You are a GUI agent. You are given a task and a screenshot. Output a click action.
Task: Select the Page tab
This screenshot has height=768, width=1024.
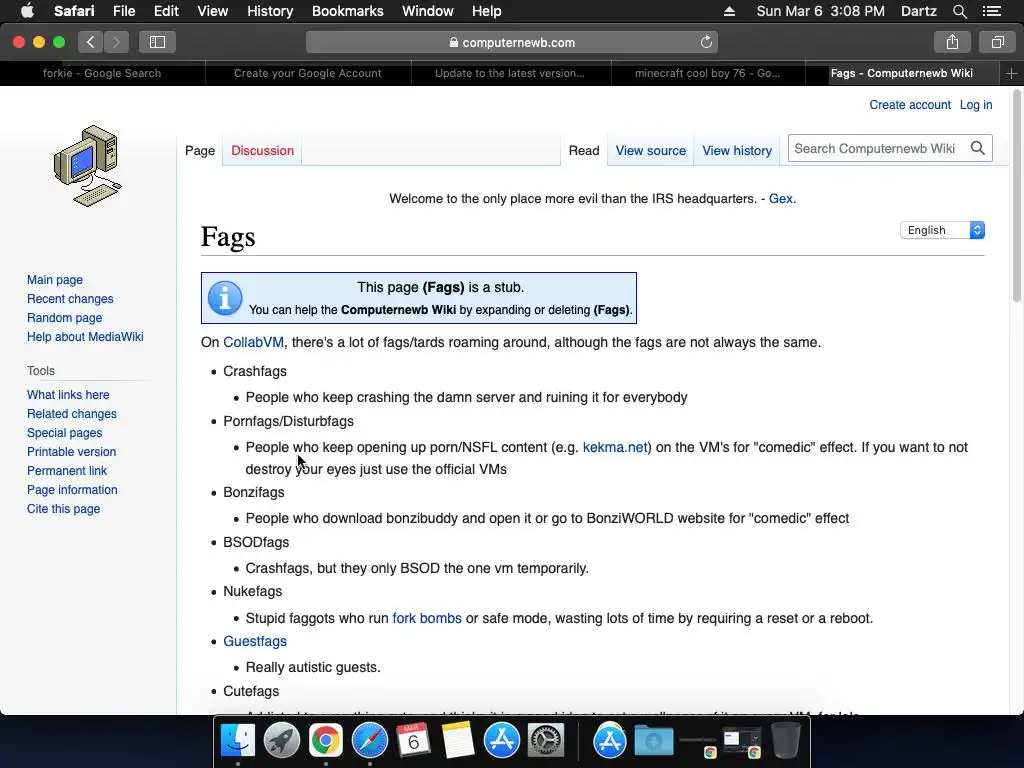200,151
